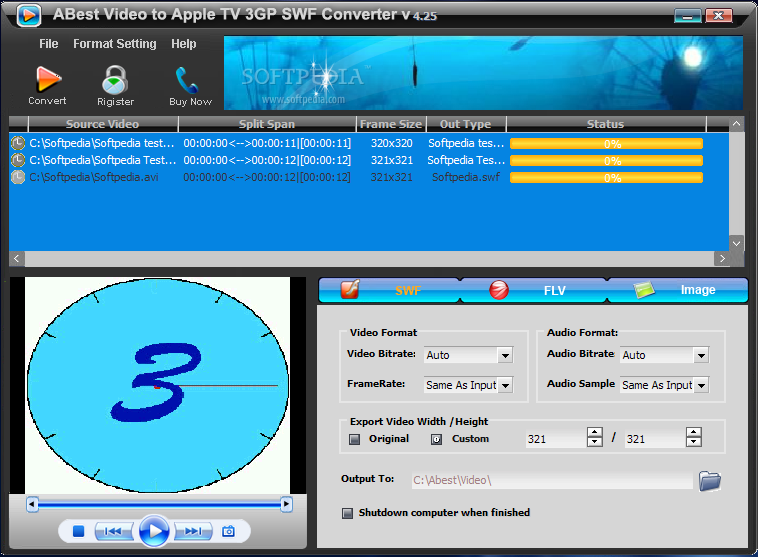Click Softpedia.avi 0% progress bar
Viewport: 758px width, 557px height.
tap(606, 178)
